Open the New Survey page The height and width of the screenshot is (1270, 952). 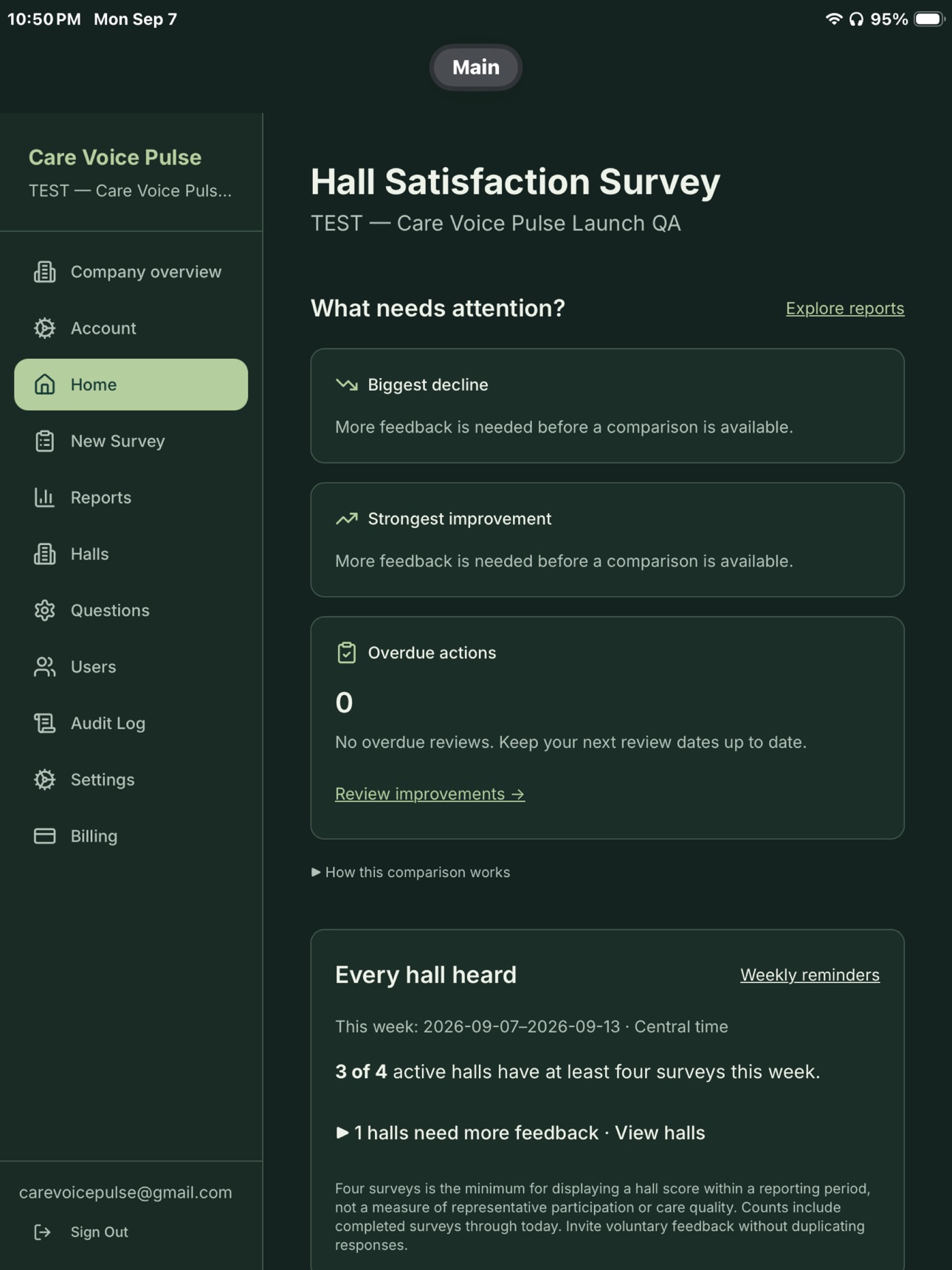coord(131,441)
